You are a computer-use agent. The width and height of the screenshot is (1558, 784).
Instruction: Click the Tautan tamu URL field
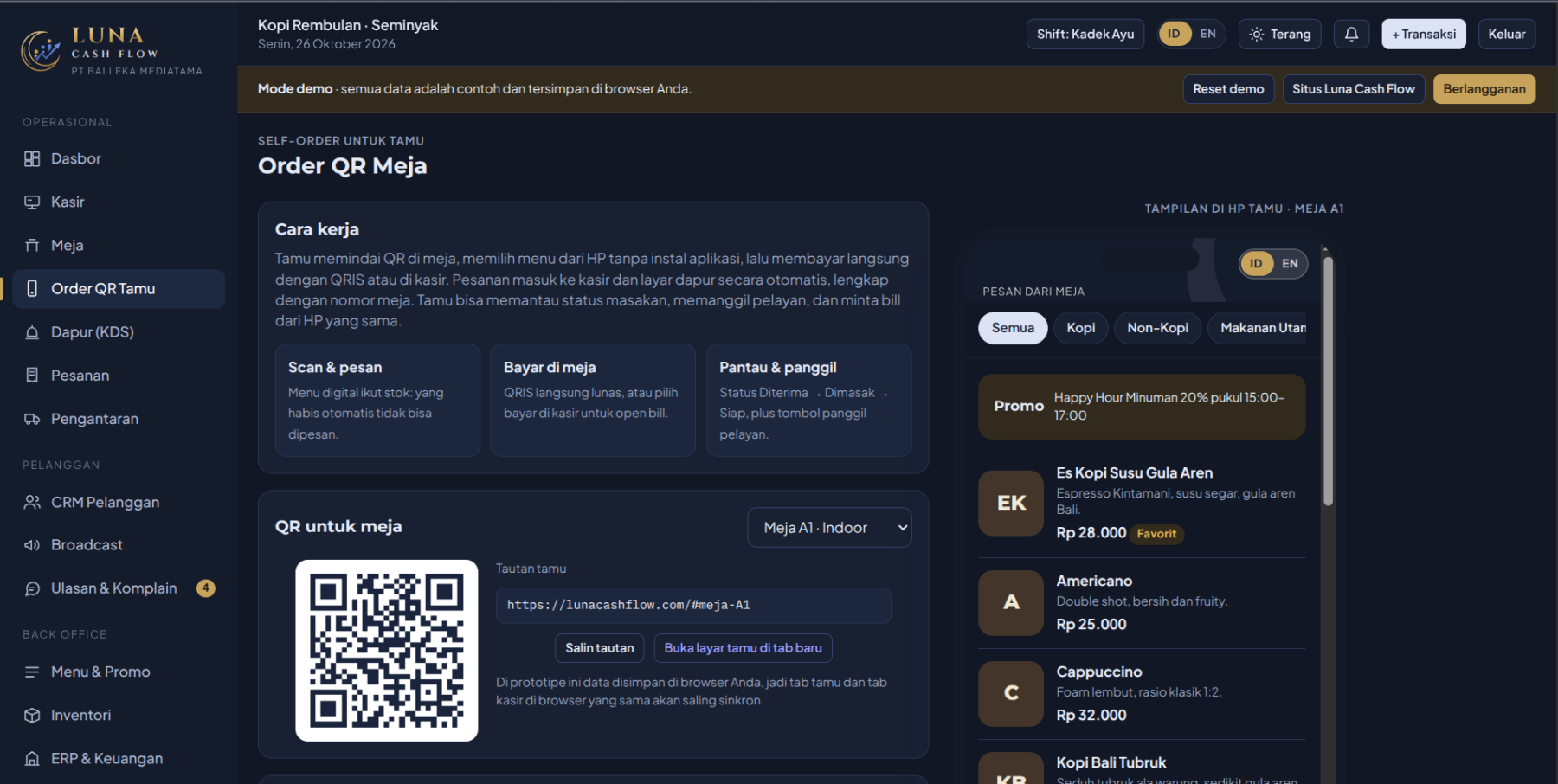[x=693, y=605]
